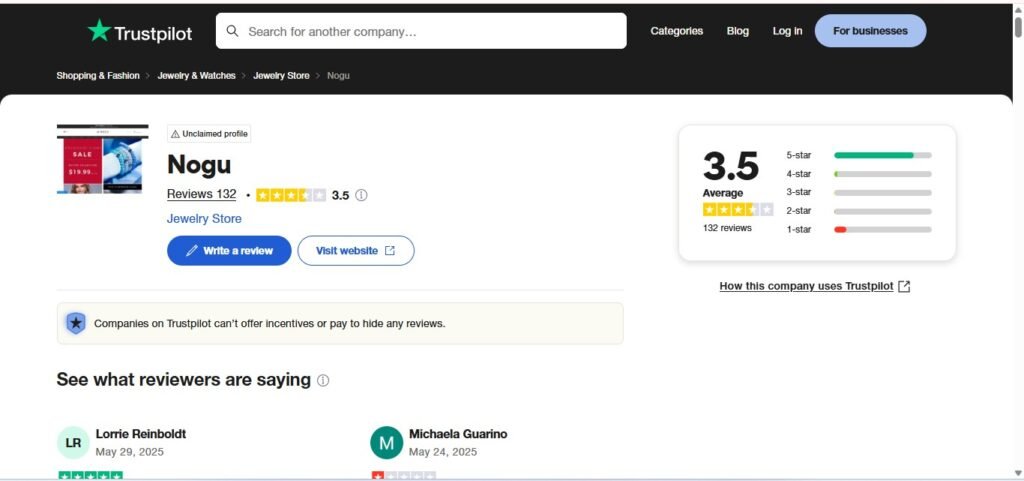Click Log in
1024x481 pixels.
pyautogui.click(x=787, y=31)
